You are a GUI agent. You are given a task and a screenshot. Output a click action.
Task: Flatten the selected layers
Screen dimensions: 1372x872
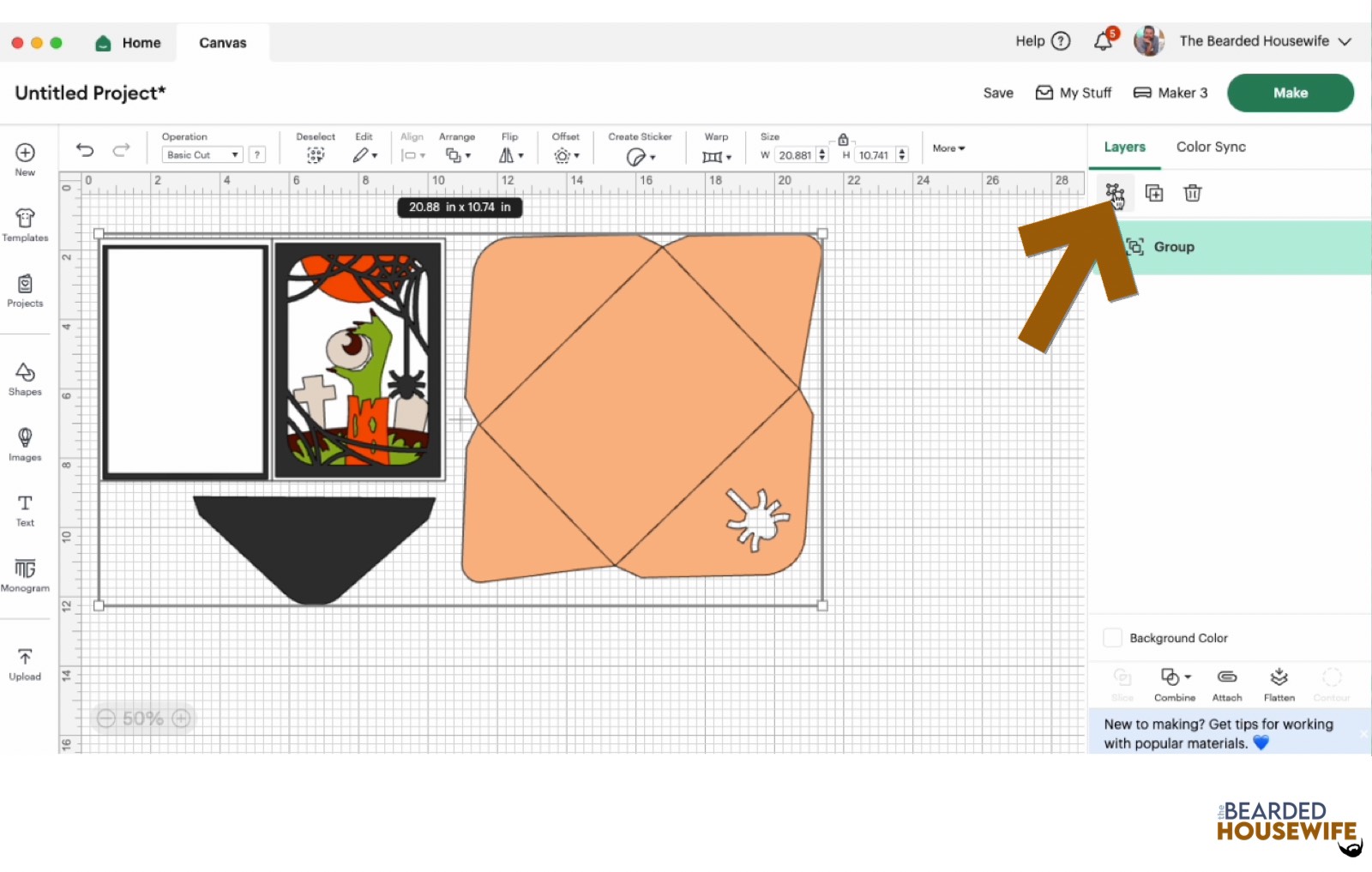click(x=1279, y=683)
